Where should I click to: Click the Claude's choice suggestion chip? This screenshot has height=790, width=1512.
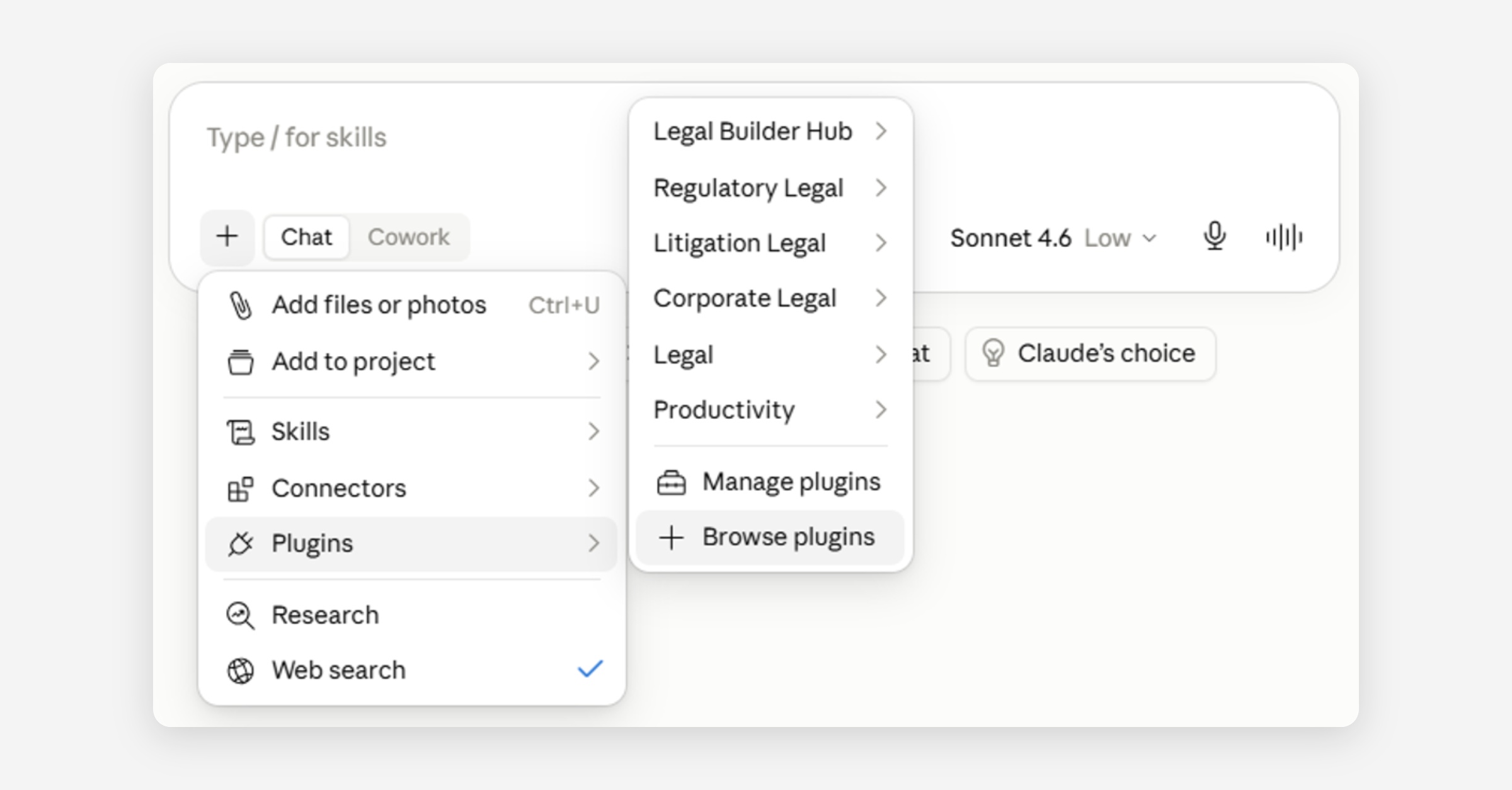[x=1090, y=353]
